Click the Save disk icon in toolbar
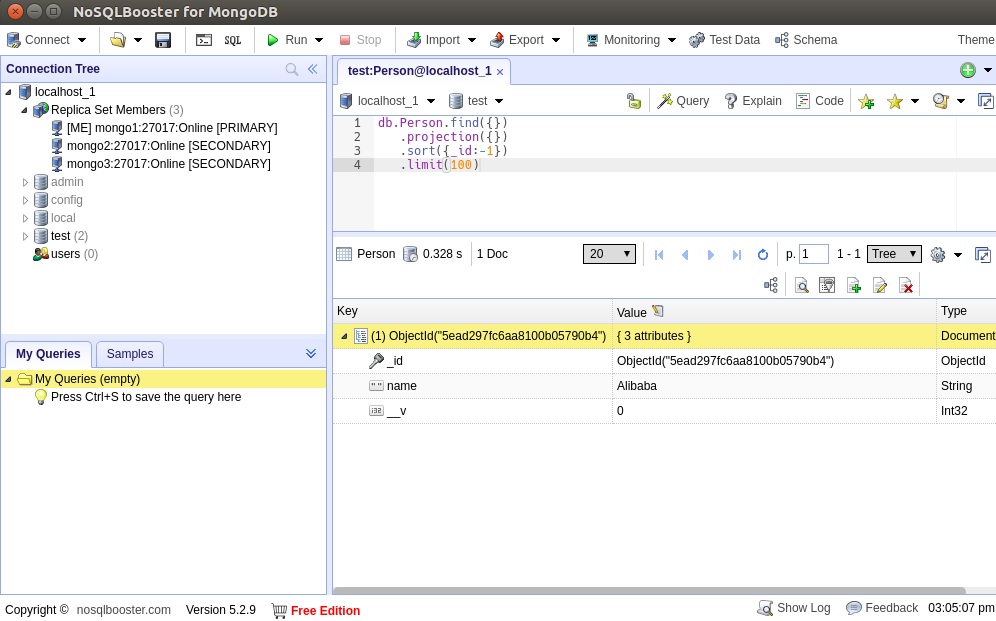The height and width of the screenshot is (621, 996). pos(163,40)
